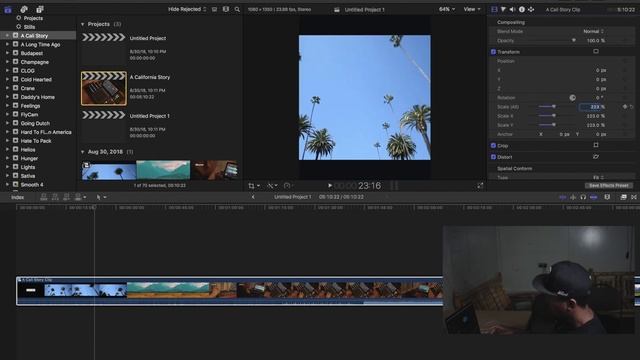Open the Select tool dropdown in timeline
The height and width of the screenshot is (360, 640).
(101, 197)
